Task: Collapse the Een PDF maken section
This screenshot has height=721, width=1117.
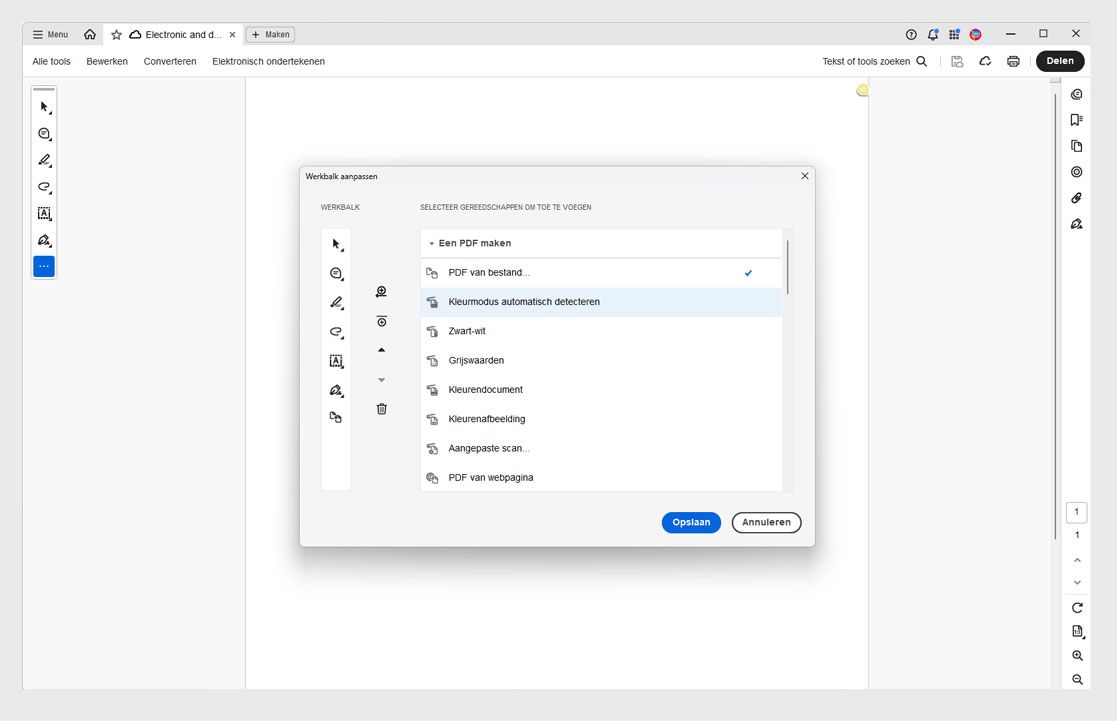Action: (x=432, y=242)
